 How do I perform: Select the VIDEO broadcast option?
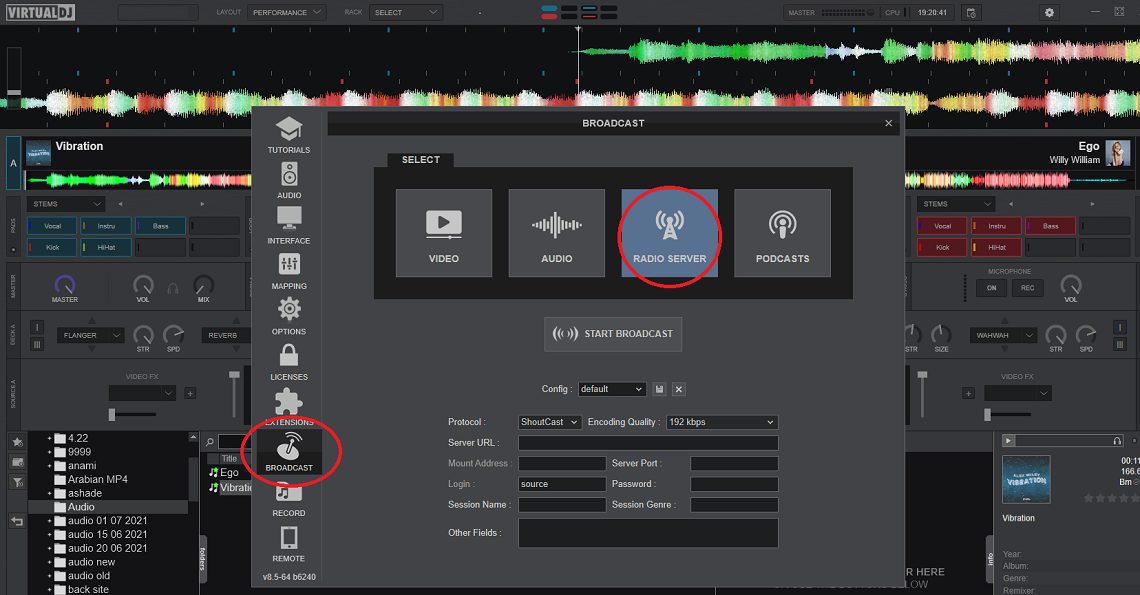[443, 232]
